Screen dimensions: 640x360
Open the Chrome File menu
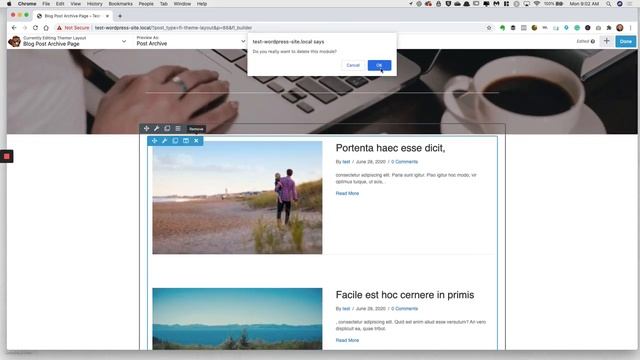point(46,4)
